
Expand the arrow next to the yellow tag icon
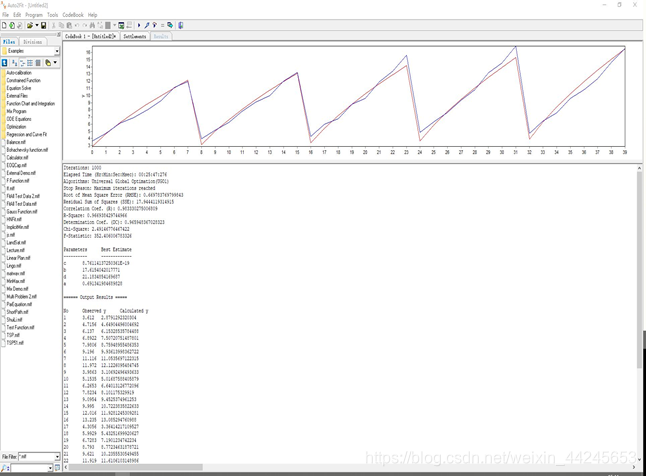point(55,63)
